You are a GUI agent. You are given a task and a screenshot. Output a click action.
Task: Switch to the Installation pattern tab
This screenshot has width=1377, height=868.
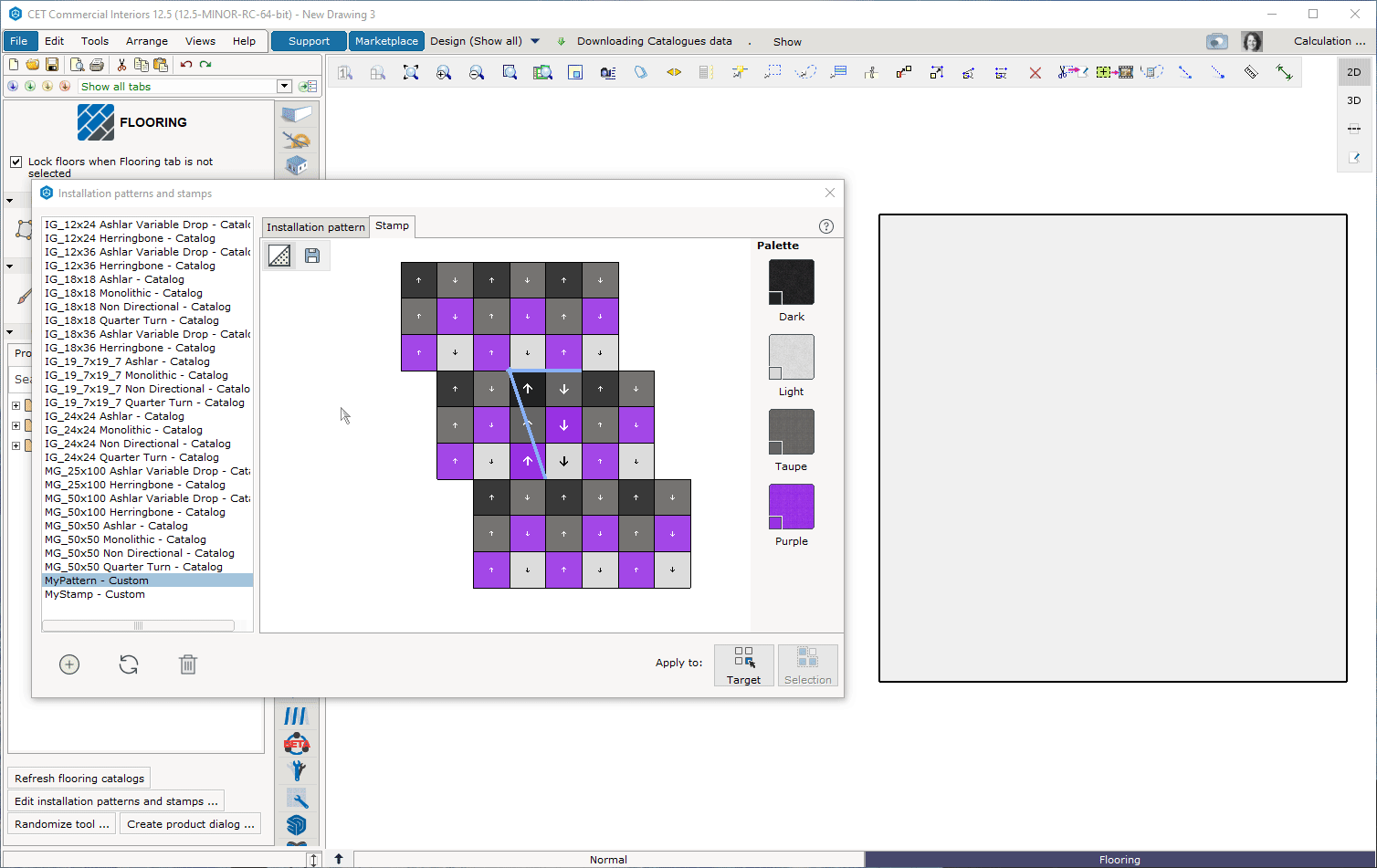click(316, 227)
